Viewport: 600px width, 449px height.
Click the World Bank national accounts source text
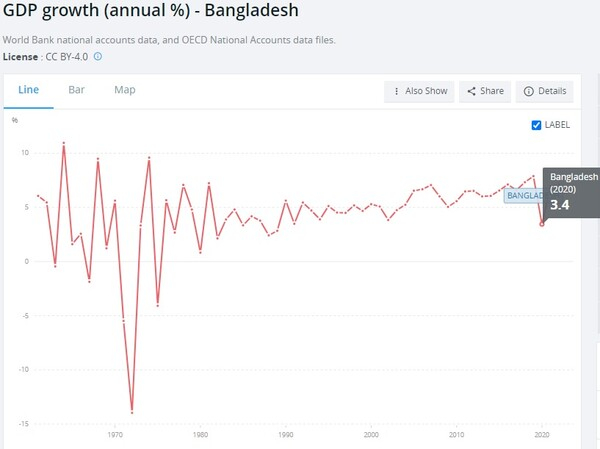tap(170, 40)
